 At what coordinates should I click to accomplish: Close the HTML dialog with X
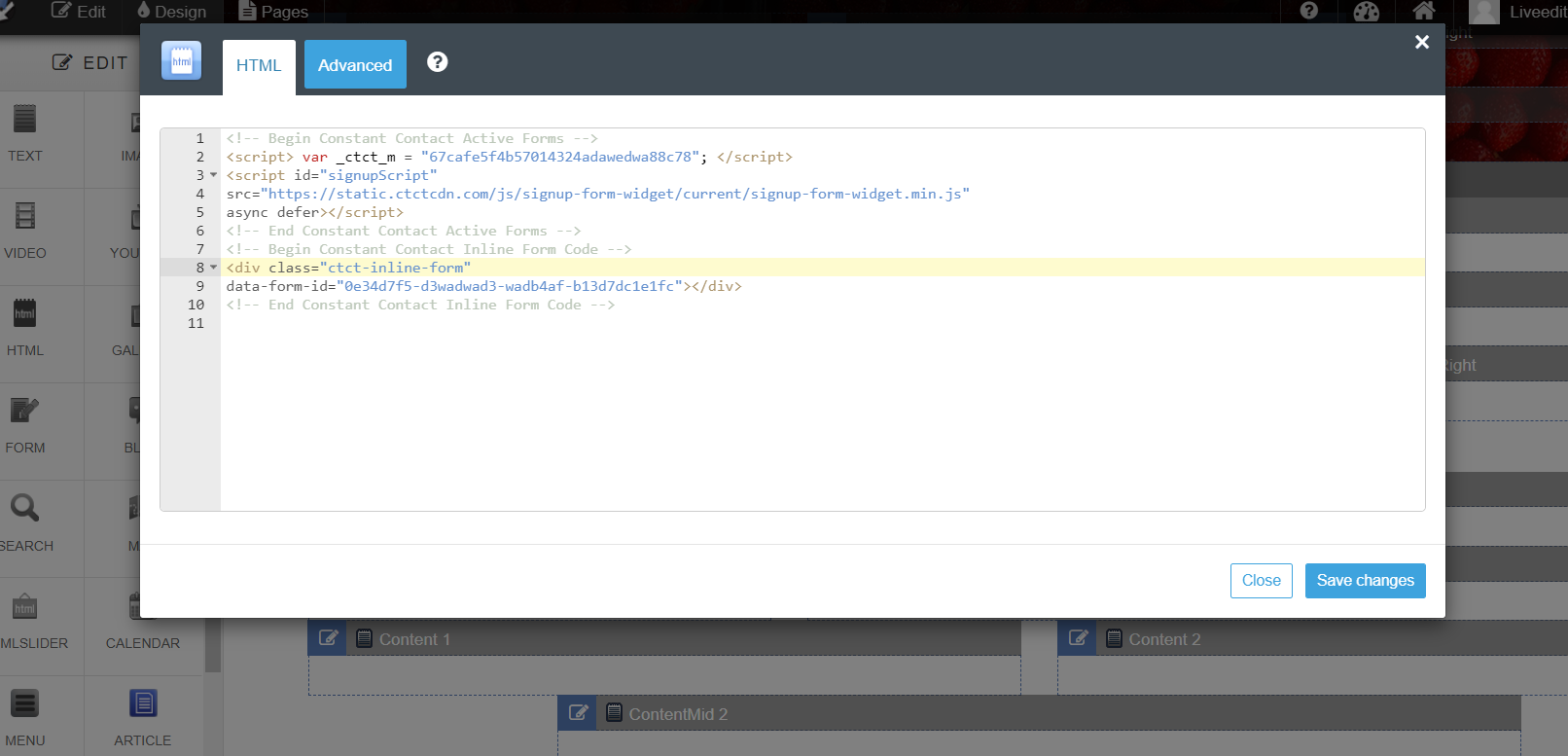pyautogui.click(x=1422, y=42)
